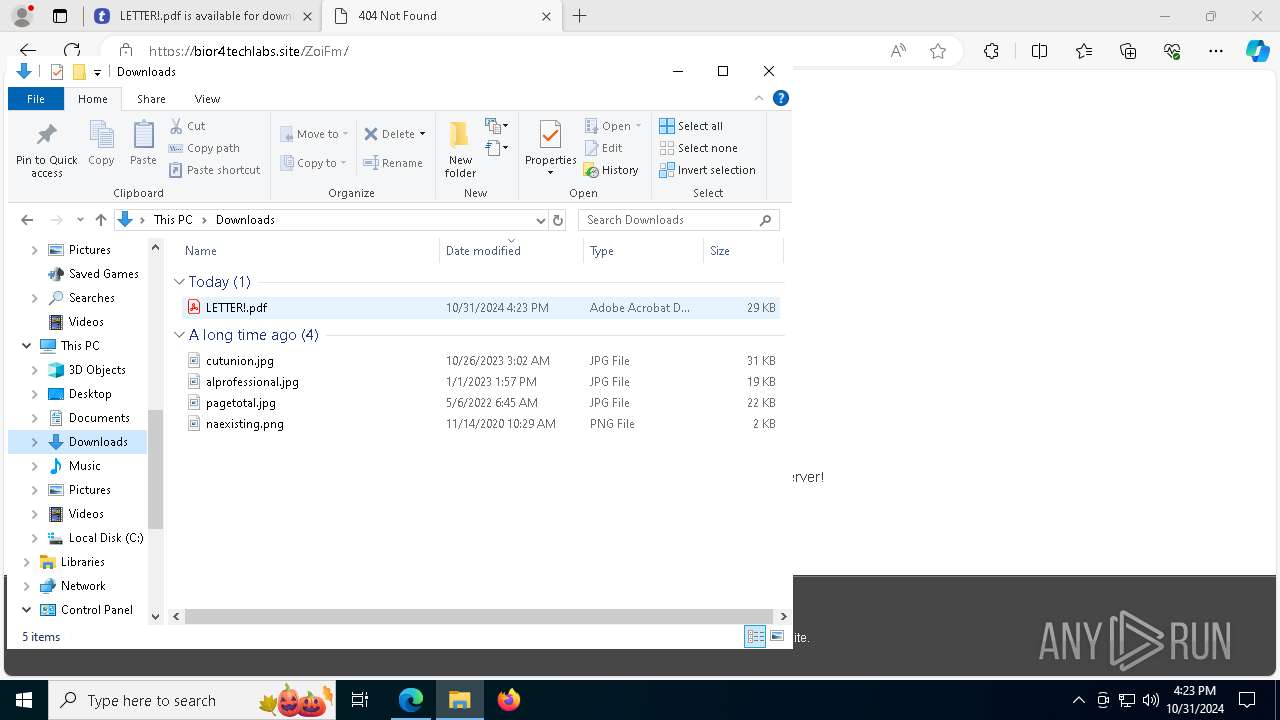Click Cut in the Clipboard group

click(x=187, y=126)
